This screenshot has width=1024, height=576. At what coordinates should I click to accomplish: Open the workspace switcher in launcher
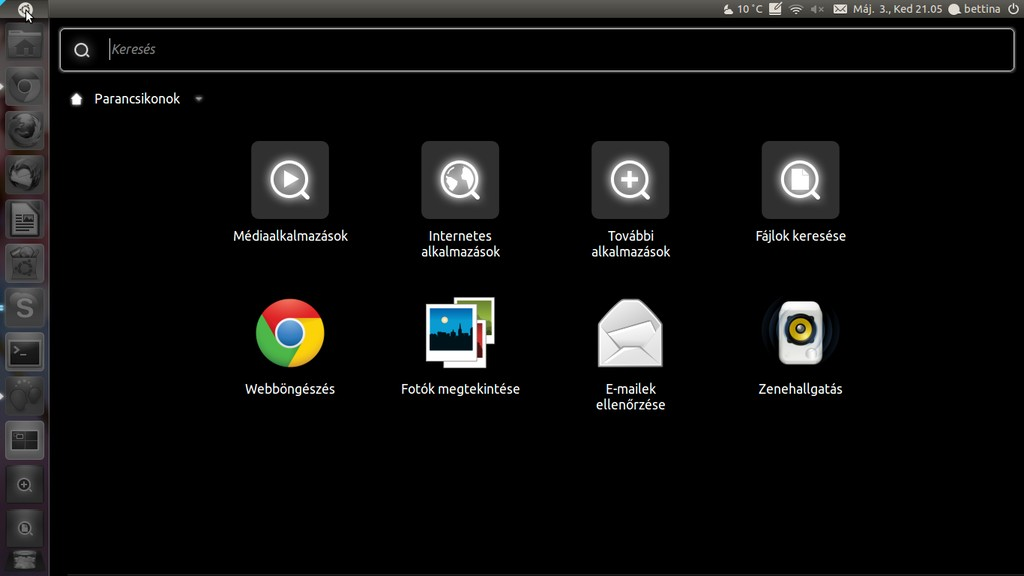click(x=25, y=440)
